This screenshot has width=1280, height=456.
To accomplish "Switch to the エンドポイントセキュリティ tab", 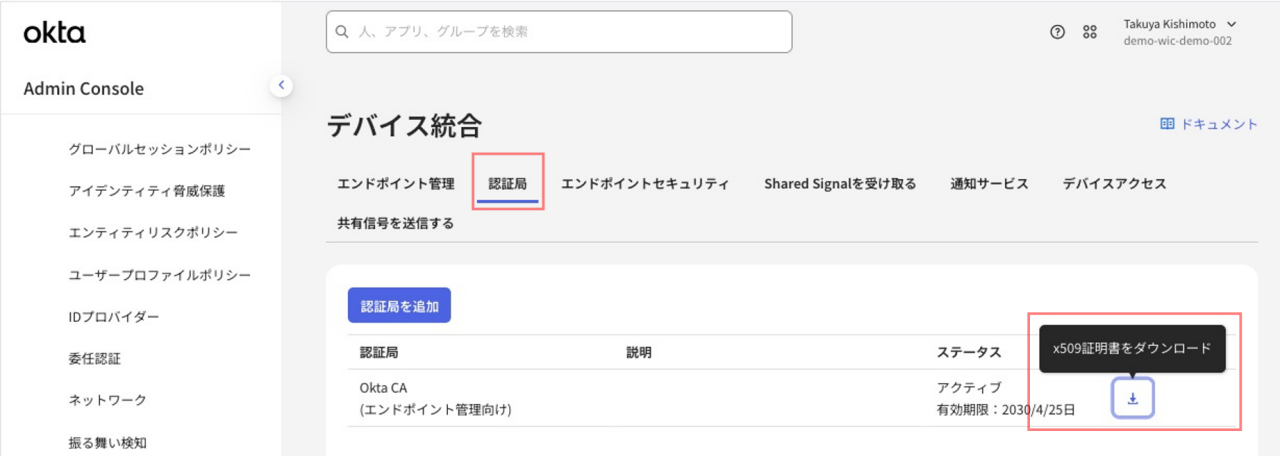I will pos(645,184).
